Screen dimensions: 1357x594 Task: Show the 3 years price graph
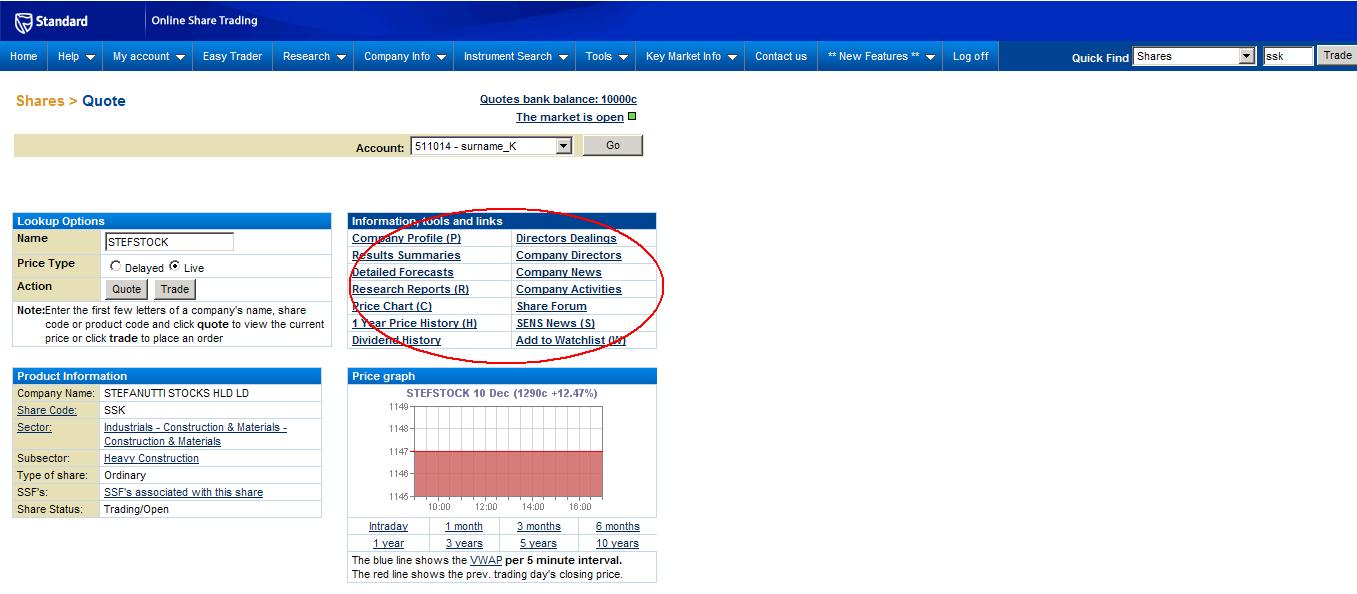click(x=464, y=543)
